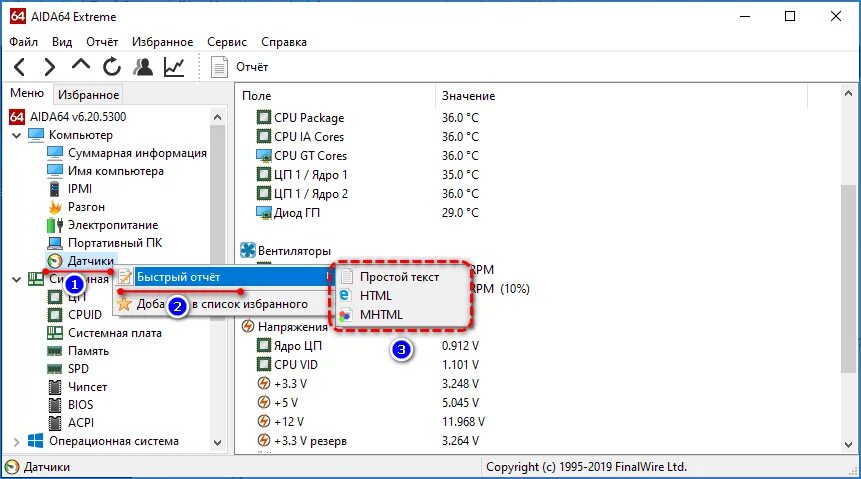Collapse the Системная плата category node
Image resolution: width=861 pixels, height=479 pixels.
(16, 279)
